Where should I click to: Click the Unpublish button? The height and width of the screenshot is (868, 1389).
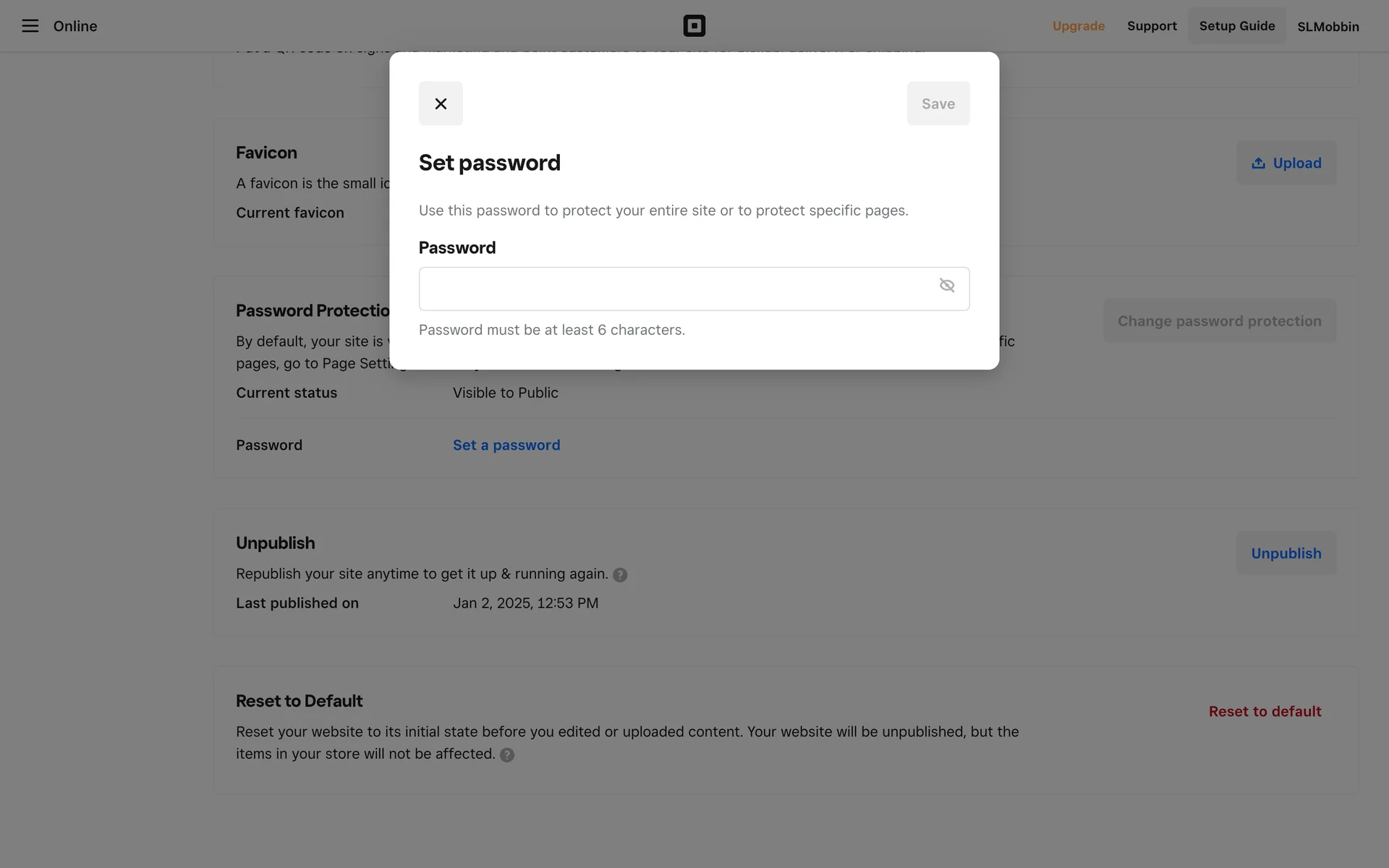1286,553
